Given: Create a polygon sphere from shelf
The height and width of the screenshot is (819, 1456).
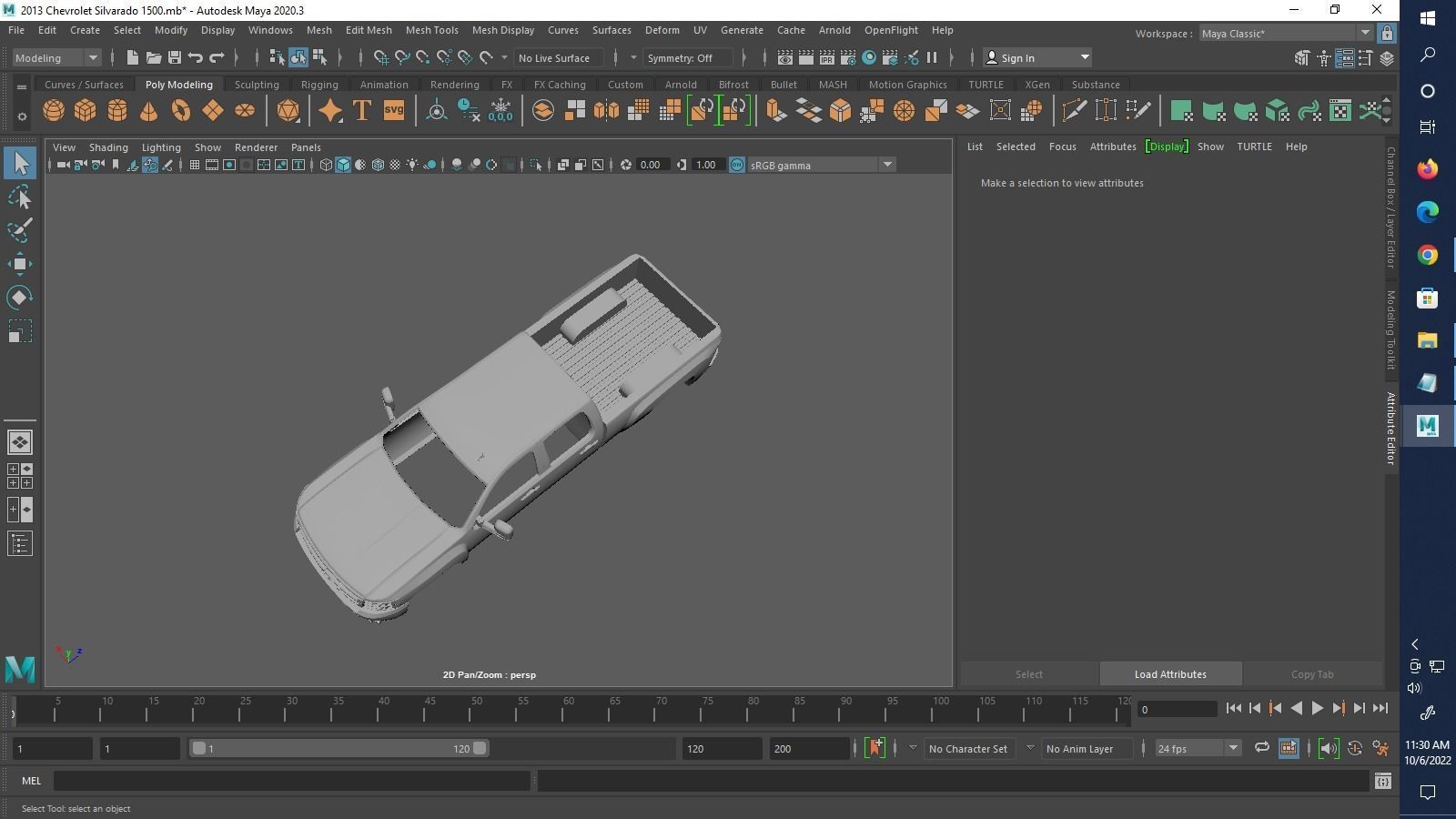Looking at the screenshot, I should point(54,111).
